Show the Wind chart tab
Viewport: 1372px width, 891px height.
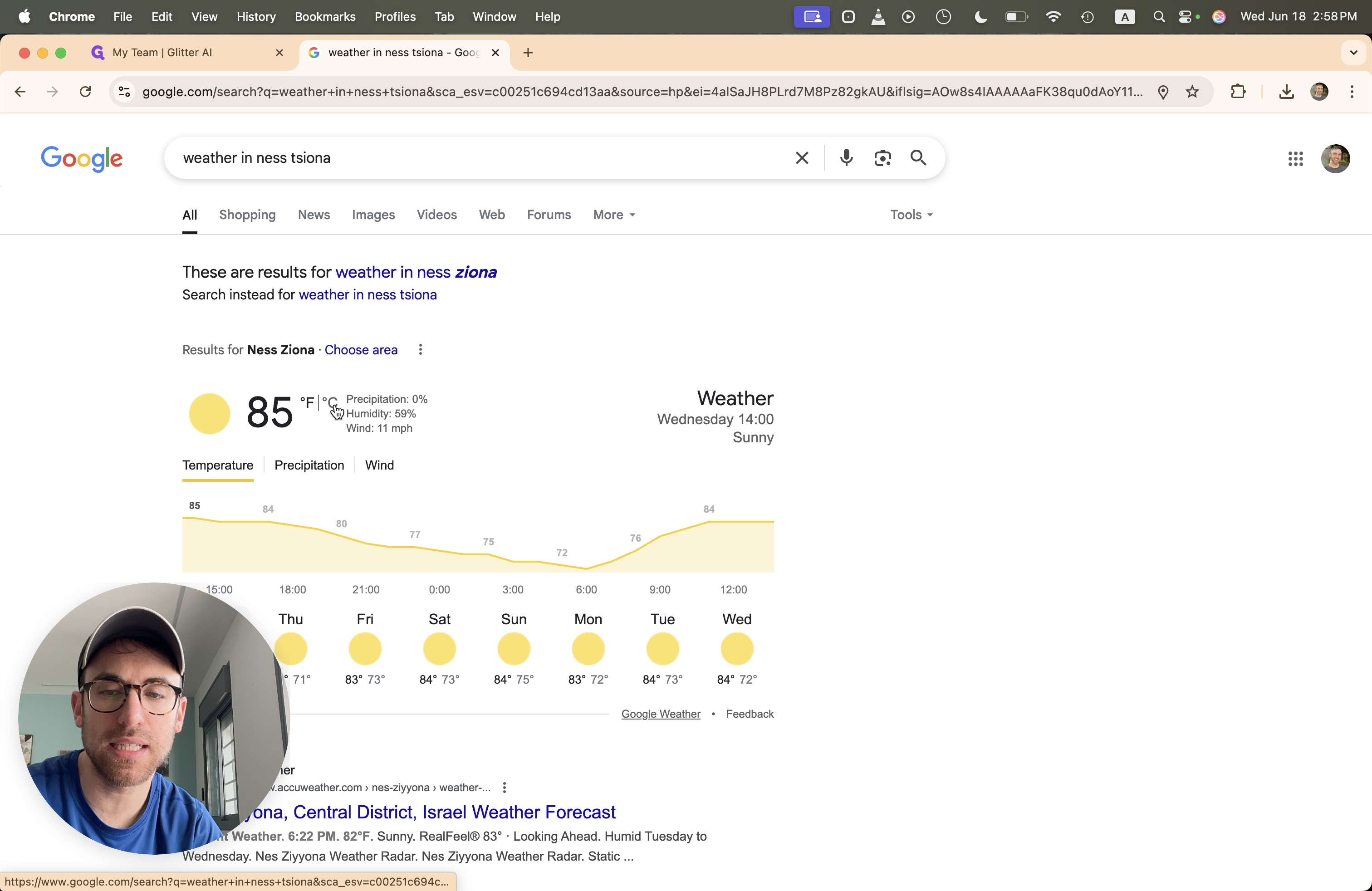pyautogui.click(x=379, y=465)
